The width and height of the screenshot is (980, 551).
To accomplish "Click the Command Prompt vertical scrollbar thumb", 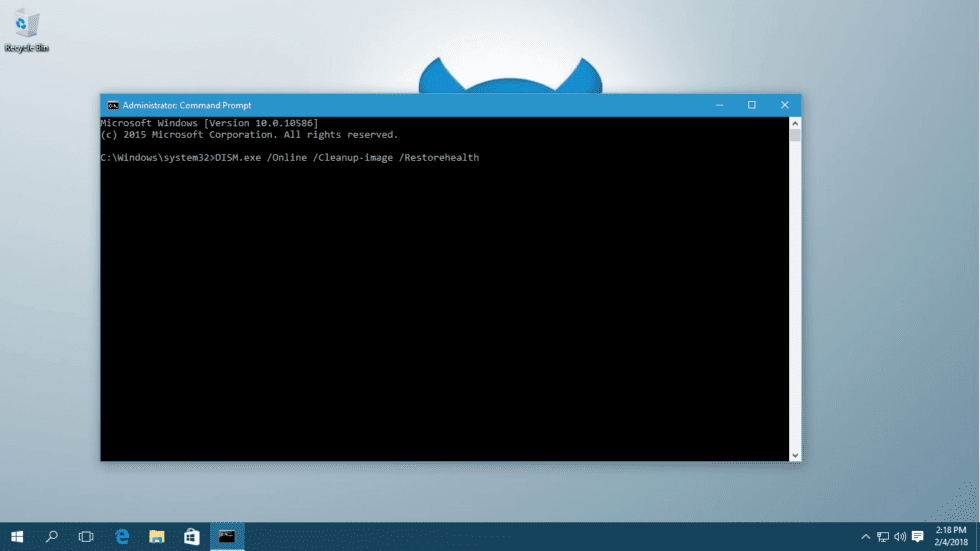I will [795, 136].
